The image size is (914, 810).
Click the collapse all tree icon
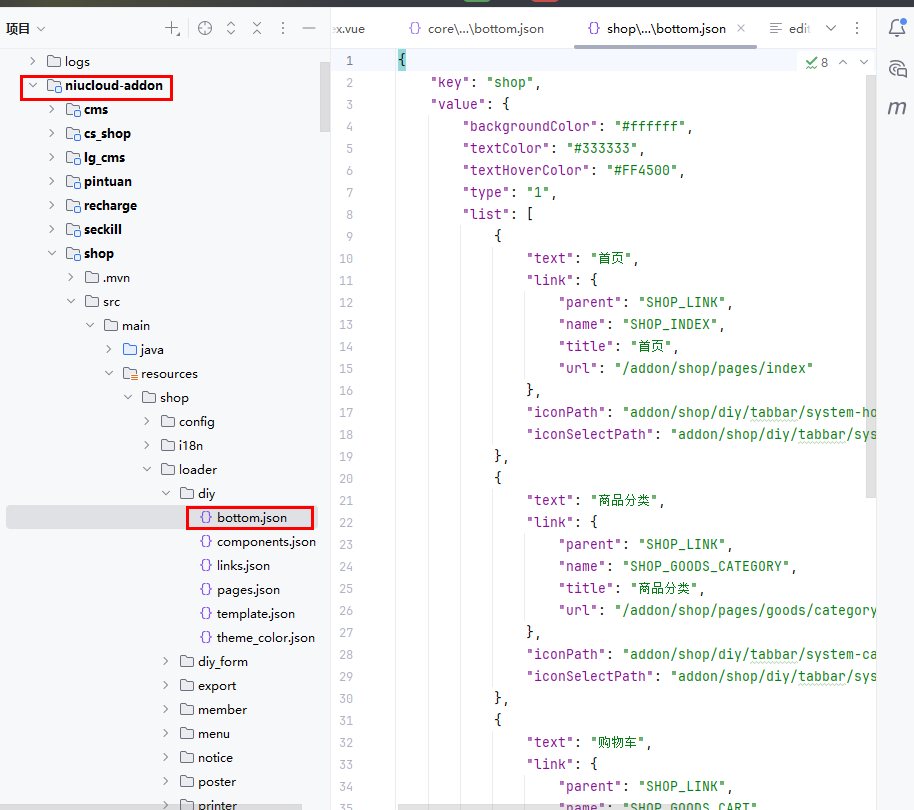tap(257, 29)
